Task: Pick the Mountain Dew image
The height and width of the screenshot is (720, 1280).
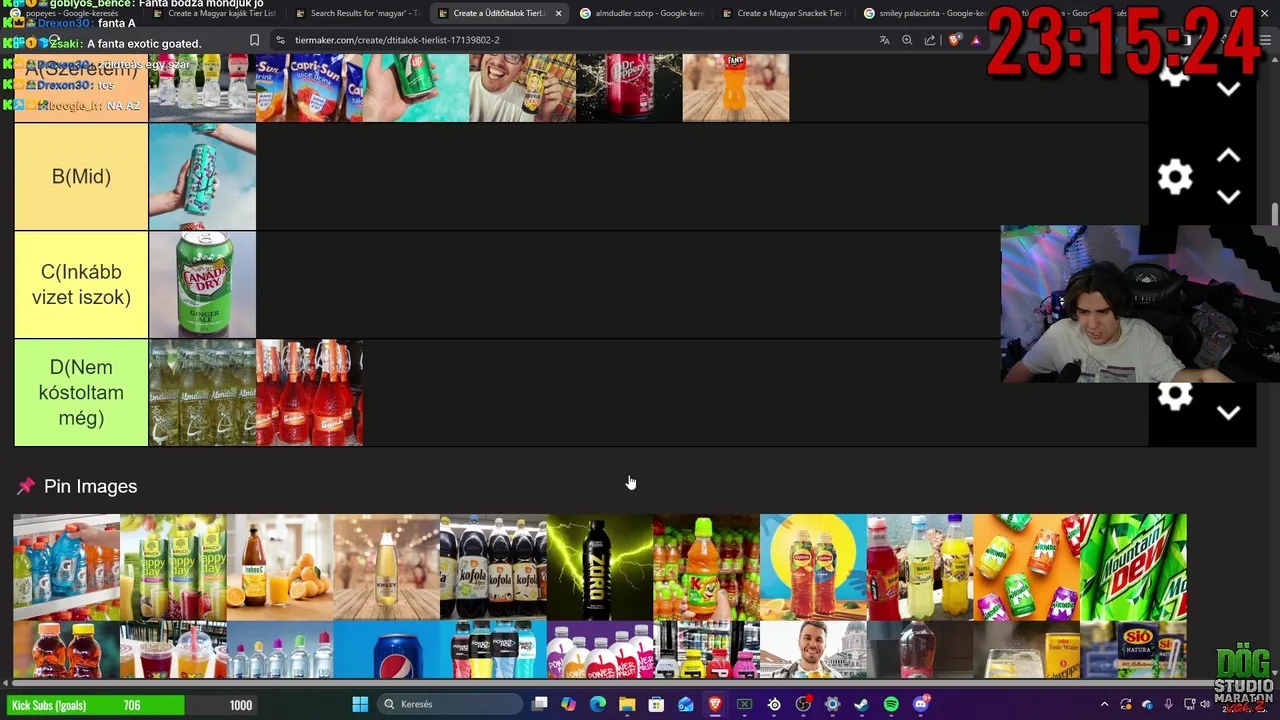Action: [1133, 567]
